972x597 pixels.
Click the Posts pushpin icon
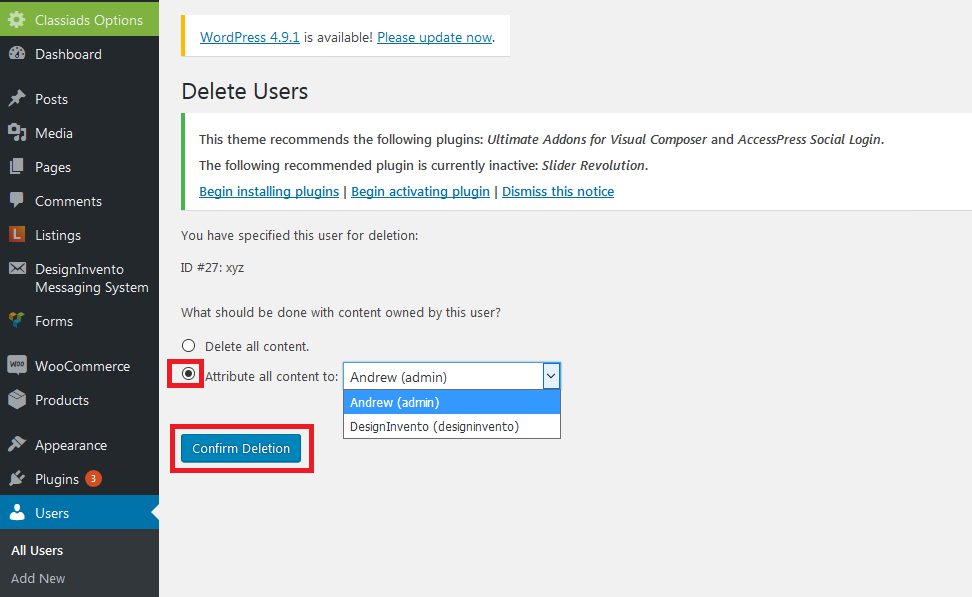point(17,99)
